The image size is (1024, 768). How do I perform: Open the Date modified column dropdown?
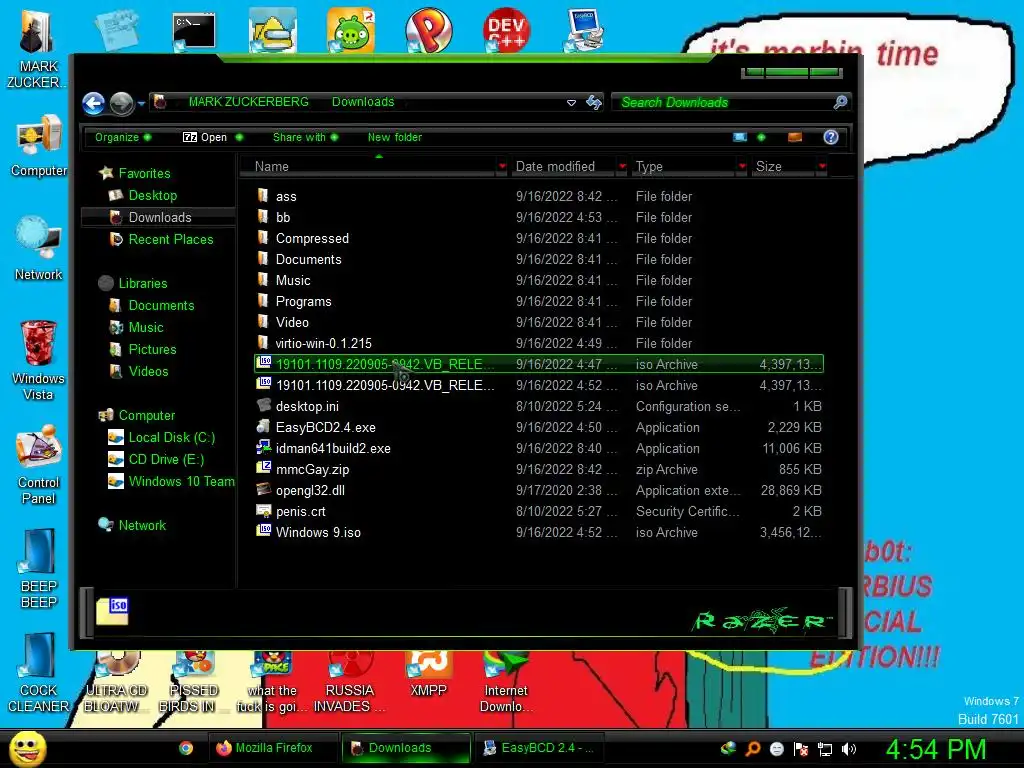pyautogui.click(x=622, y=167)
